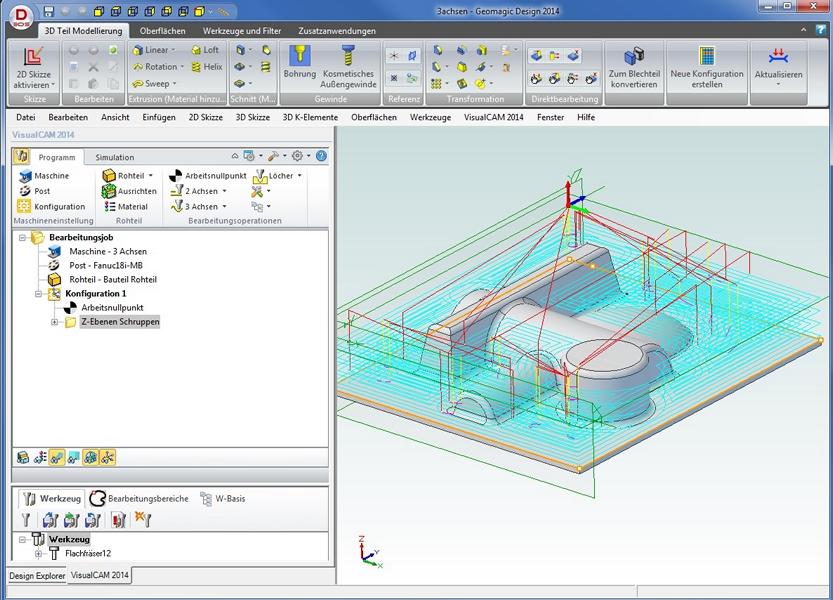Image resolution: width=833 pixels, height=600 pixels.
Task: Collapse the Werkzeug tree node
Action: (x=22, y=539)
